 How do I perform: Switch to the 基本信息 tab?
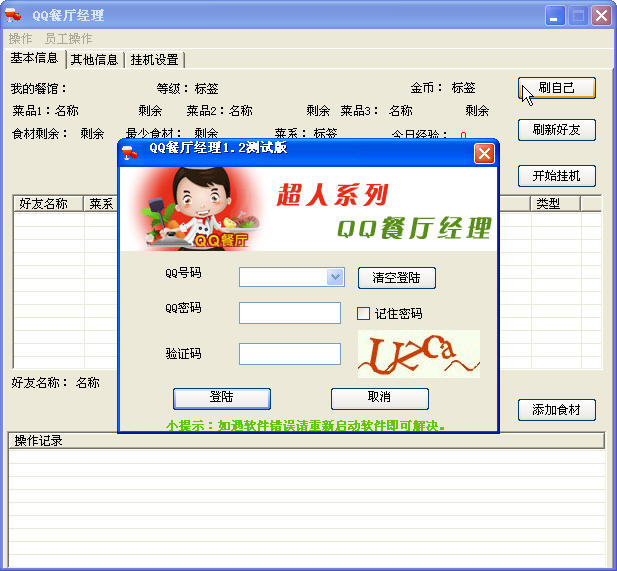(x=34, y=59)
